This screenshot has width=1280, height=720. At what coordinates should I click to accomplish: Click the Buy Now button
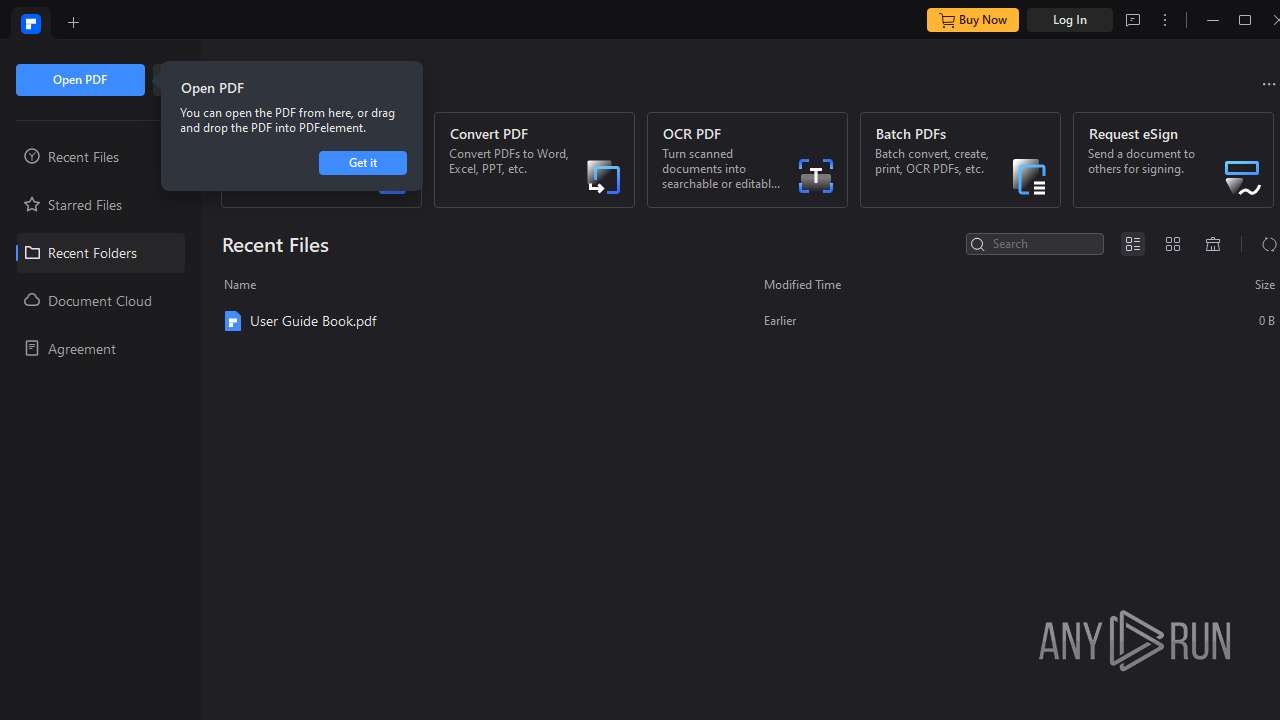[973, 20]
